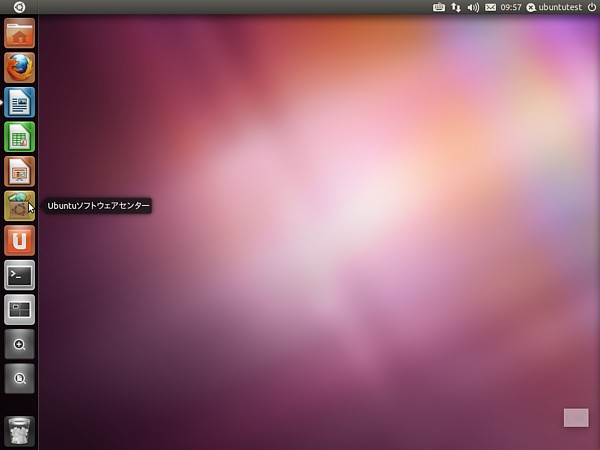Viewport: 600px width, 450px height.
Task: Open LibreOffice Writer from the launcher
Action: pos(20,102)
